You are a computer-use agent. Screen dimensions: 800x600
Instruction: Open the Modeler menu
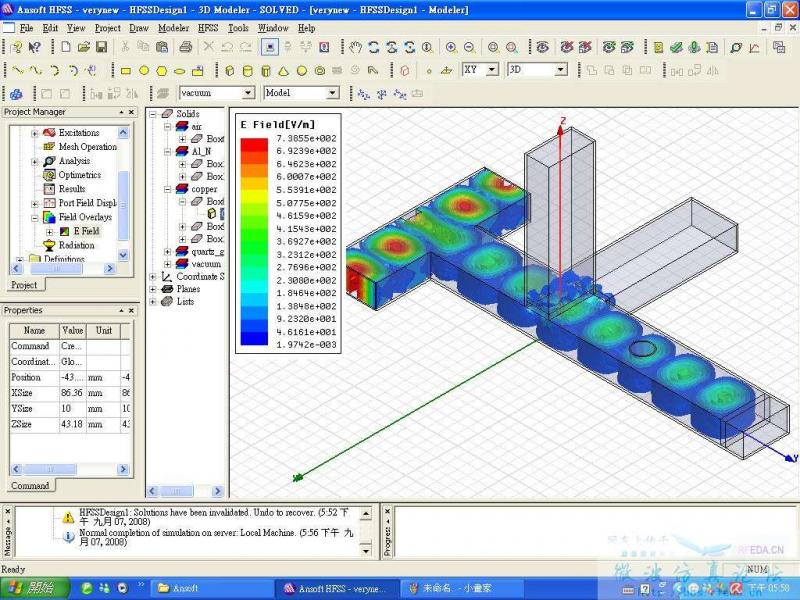(173, 28)
